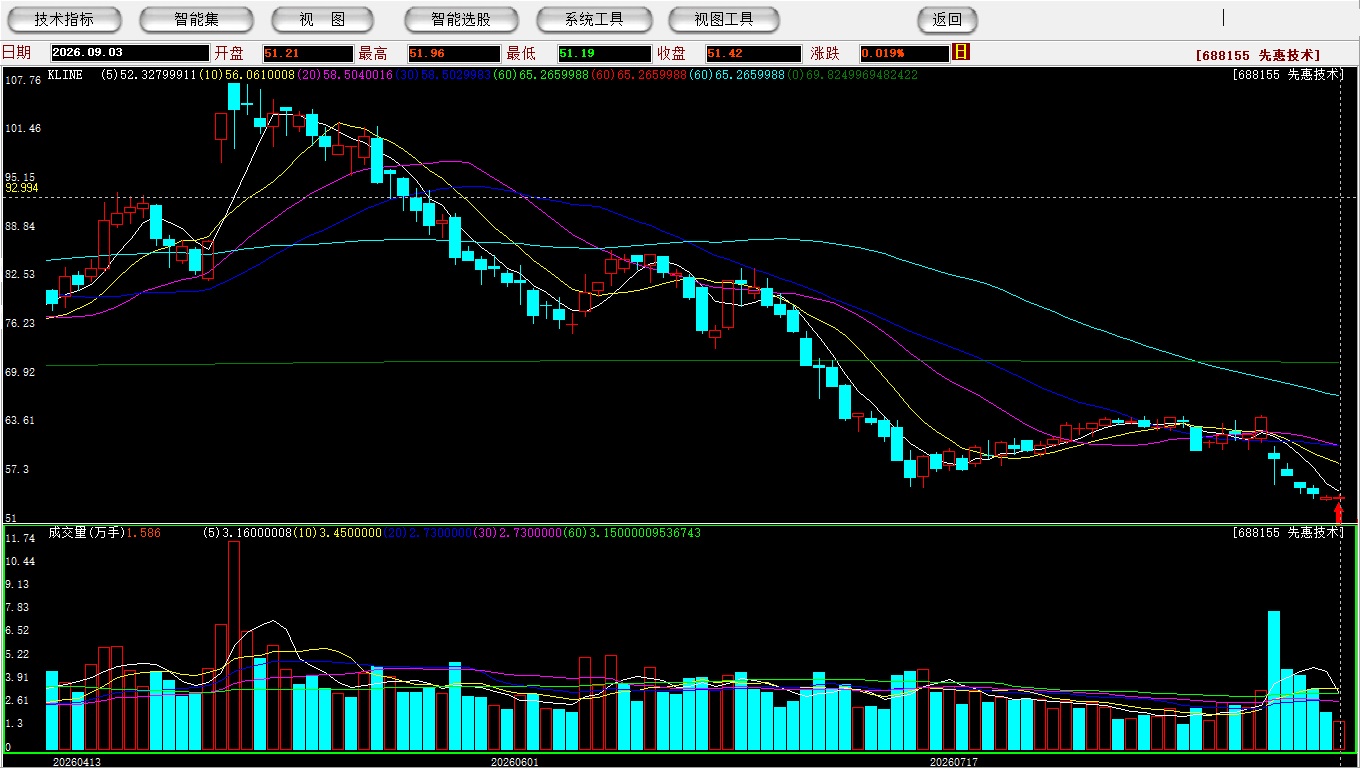
Task: Select the 收盘 value 51.42 field
Action: pyautogui.click(x=753, y=53)
